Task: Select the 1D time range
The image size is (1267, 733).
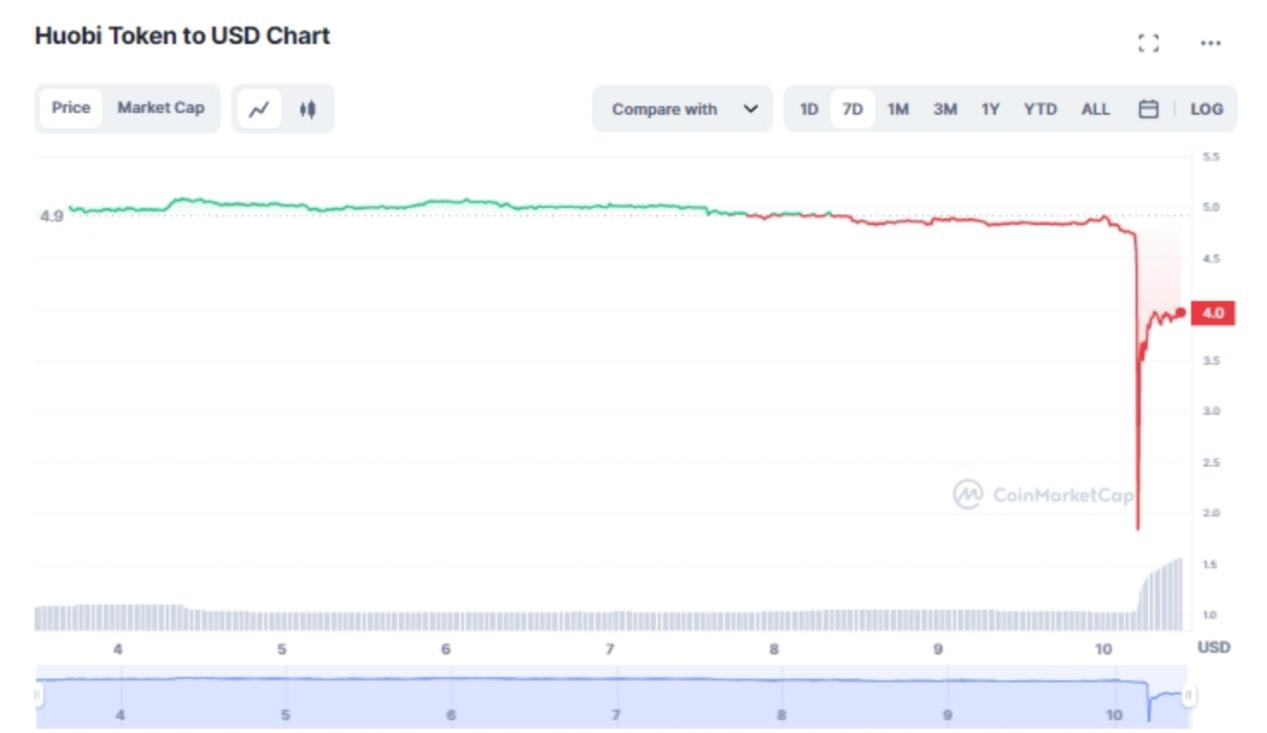Action: [808, 109]
